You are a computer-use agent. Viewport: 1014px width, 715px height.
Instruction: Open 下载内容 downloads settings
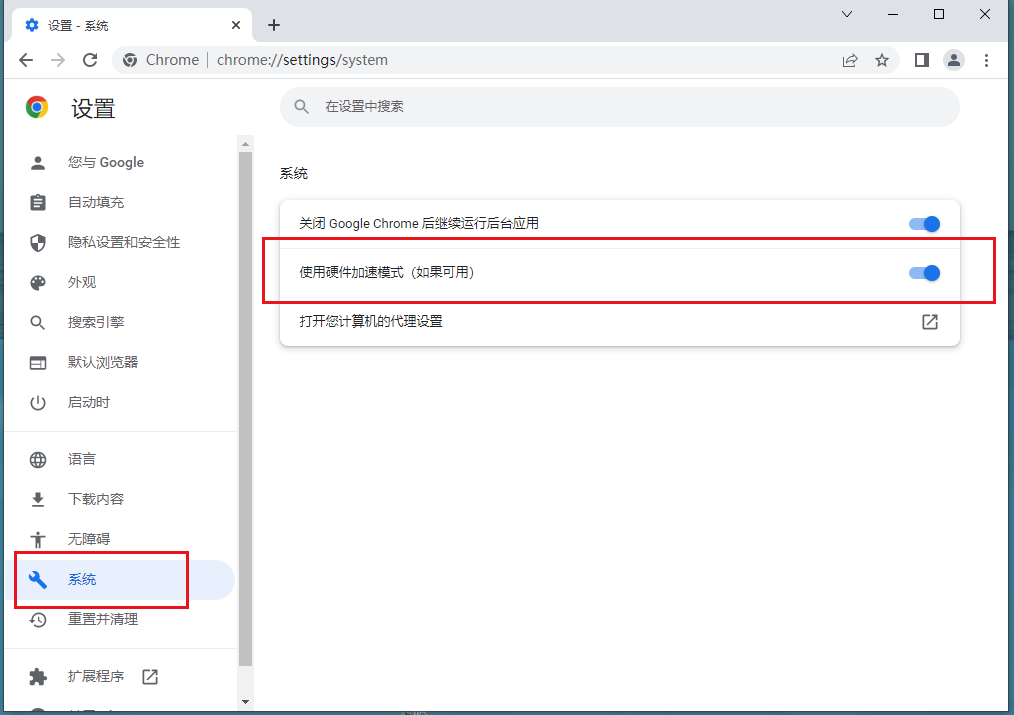121,500
